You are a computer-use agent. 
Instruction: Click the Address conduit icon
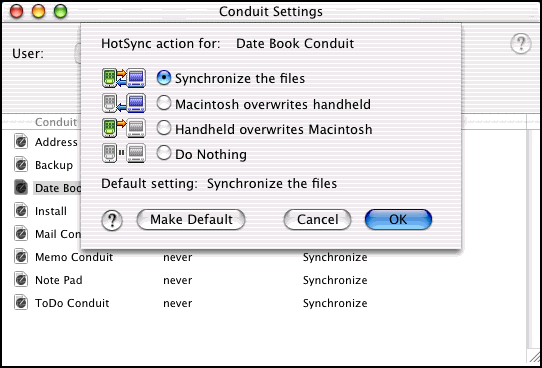coord(21,142)
